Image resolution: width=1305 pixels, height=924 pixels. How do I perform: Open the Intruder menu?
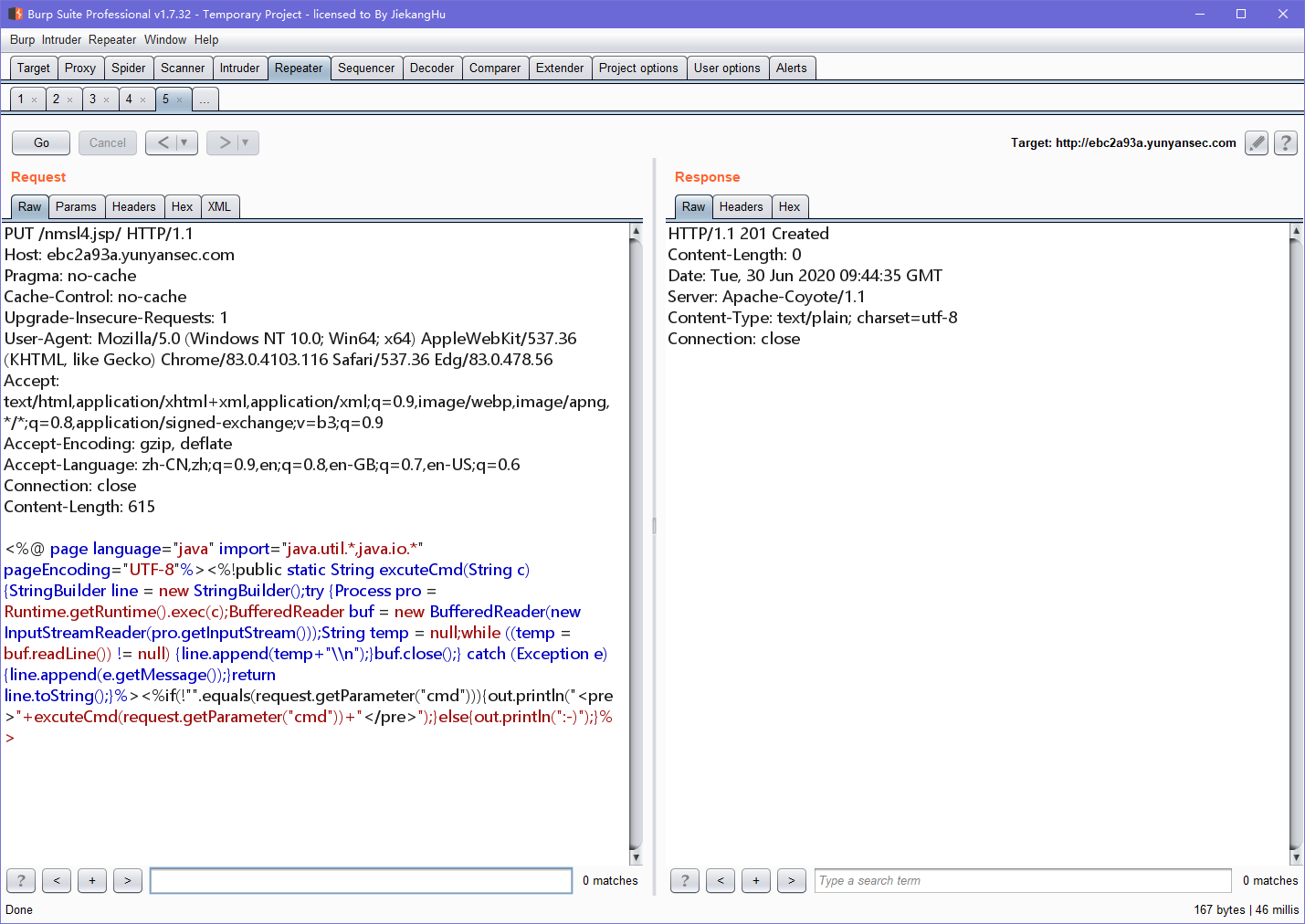tap(61, 39)
